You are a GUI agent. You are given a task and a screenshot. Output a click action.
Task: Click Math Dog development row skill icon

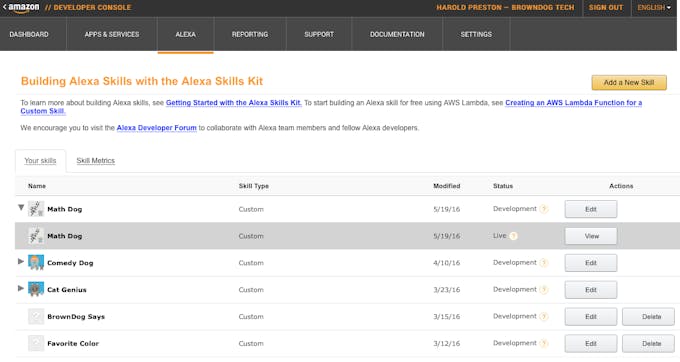36,209
